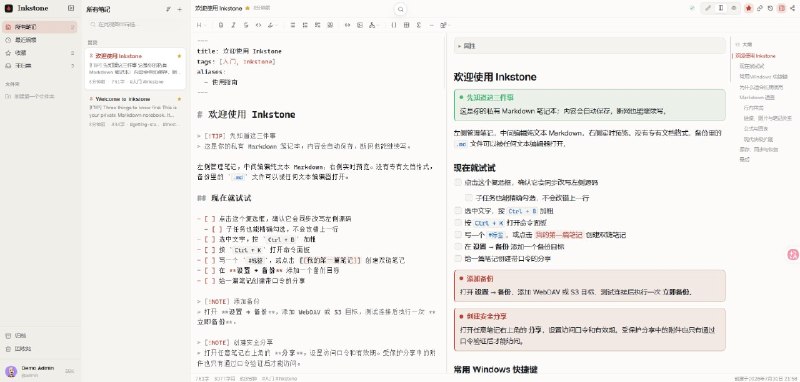Switch to edit-only mode pencil icon
Screen dimensions: 800x382
708,8
